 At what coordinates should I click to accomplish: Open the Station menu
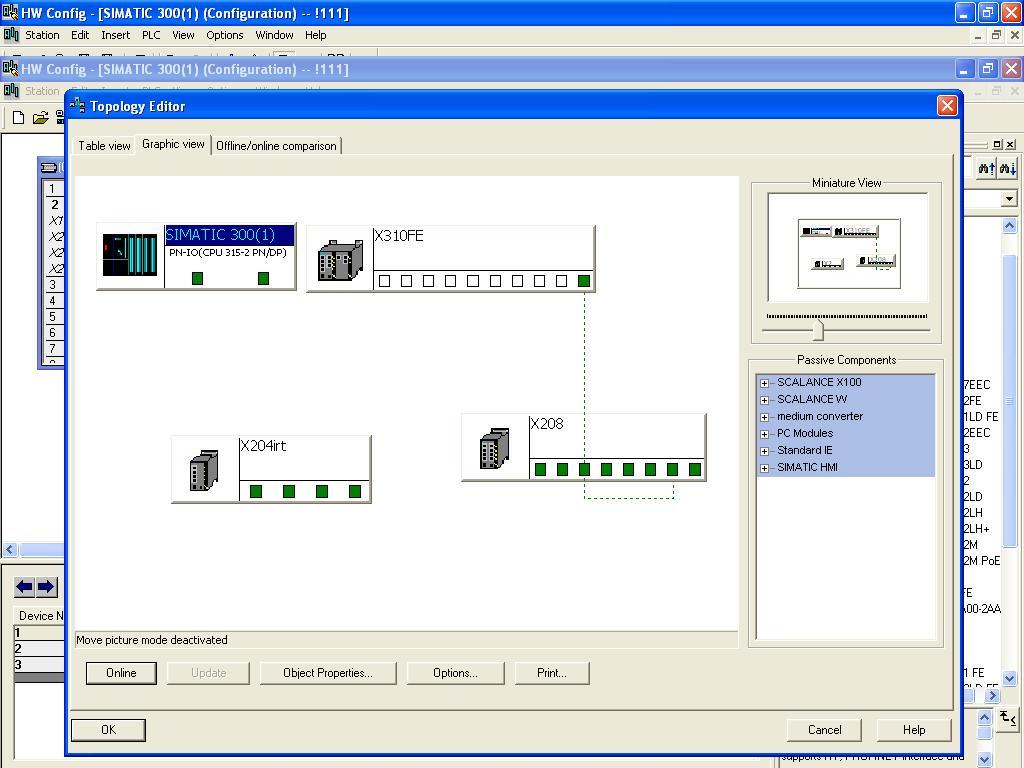42,35
